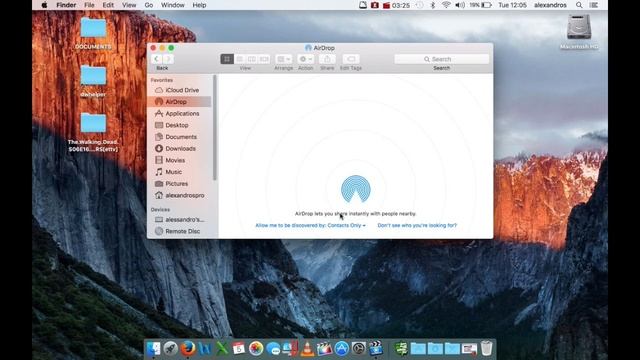Click the alexandros user menu
This screenshot has height=360, width=640.
point(550,5)
